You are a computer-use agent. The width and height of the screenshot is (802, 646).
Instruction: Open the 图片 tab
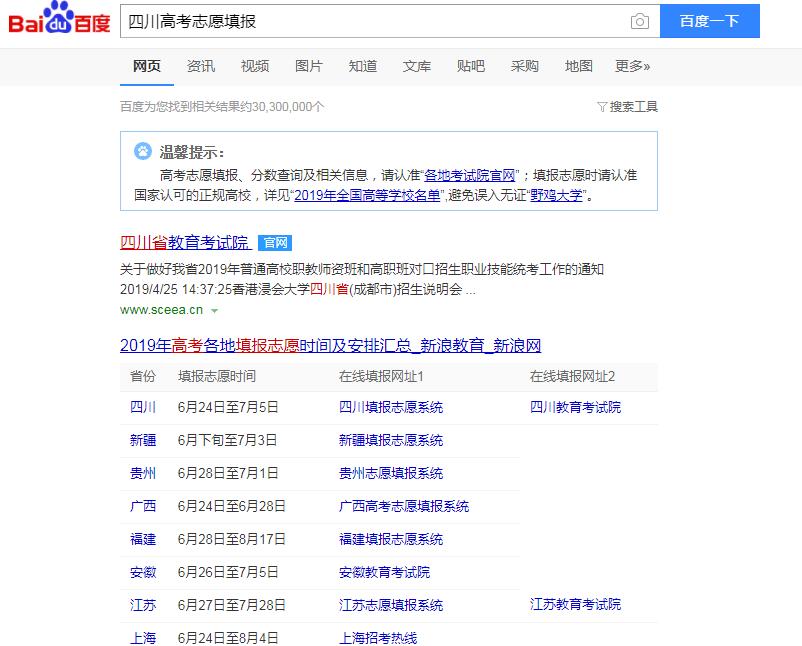pyautogui.click(x=308, y=66)
